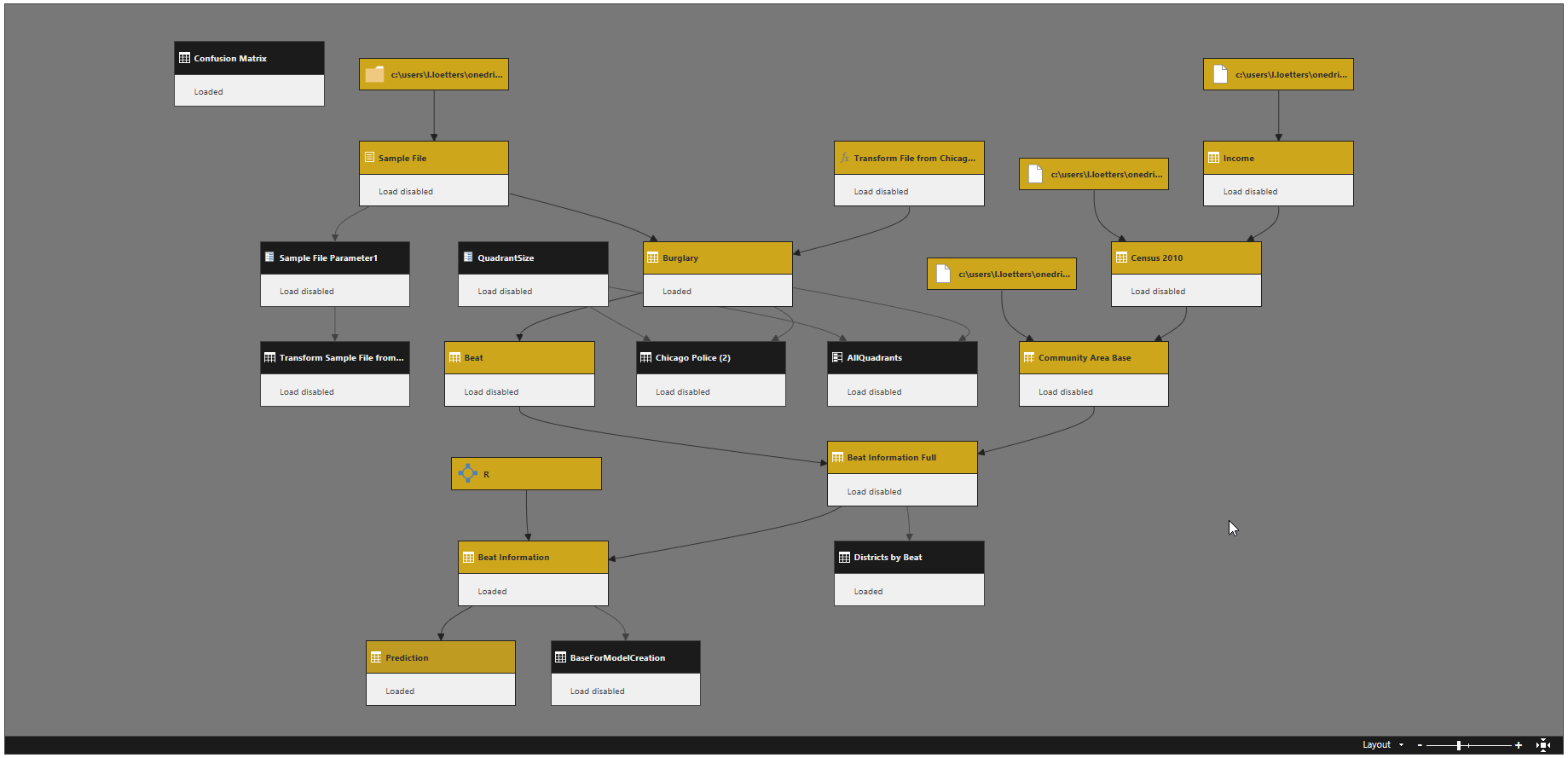Click the Sample File Parameter1 parameter icon
This screenshot has height=758, width=1568.
click(269, 257)
